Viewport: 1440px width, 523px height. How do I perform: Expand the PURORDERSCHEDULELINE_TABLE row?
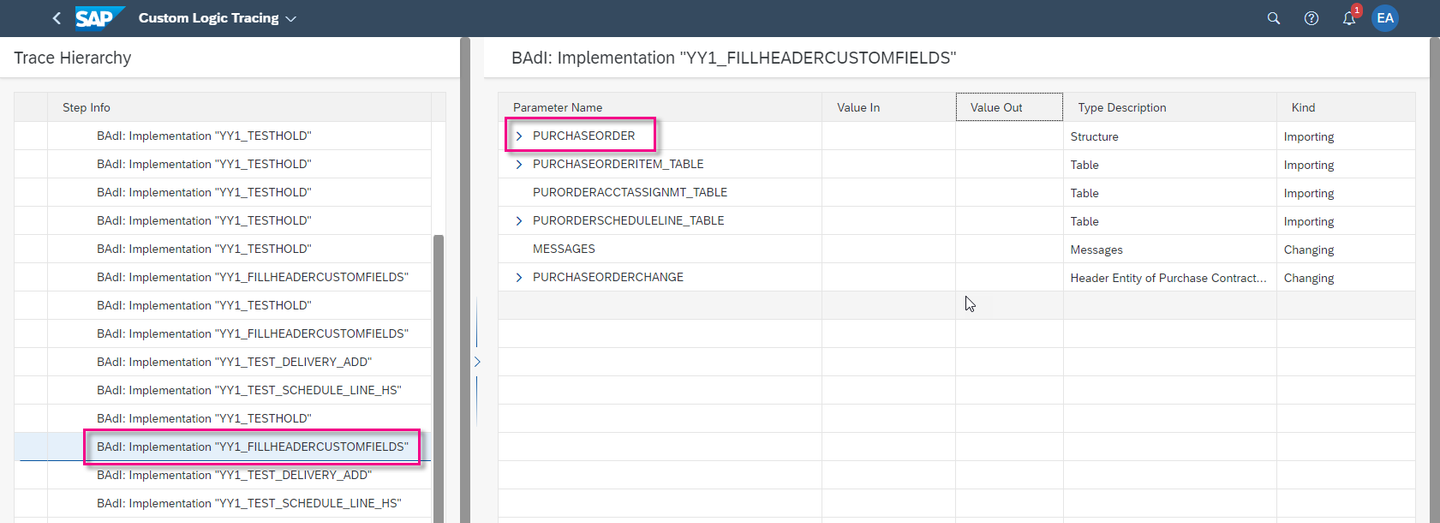click(519, 221)
